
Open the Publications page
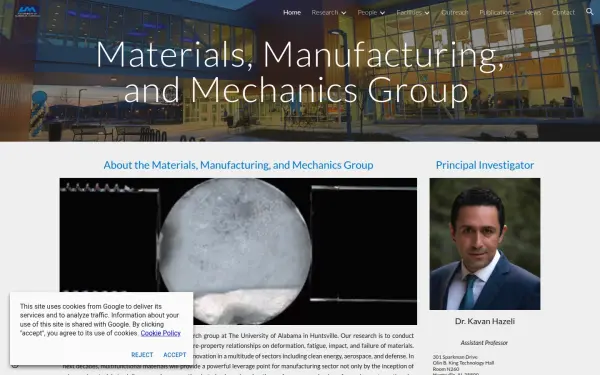pyautogui.click(x=497, y=12)
